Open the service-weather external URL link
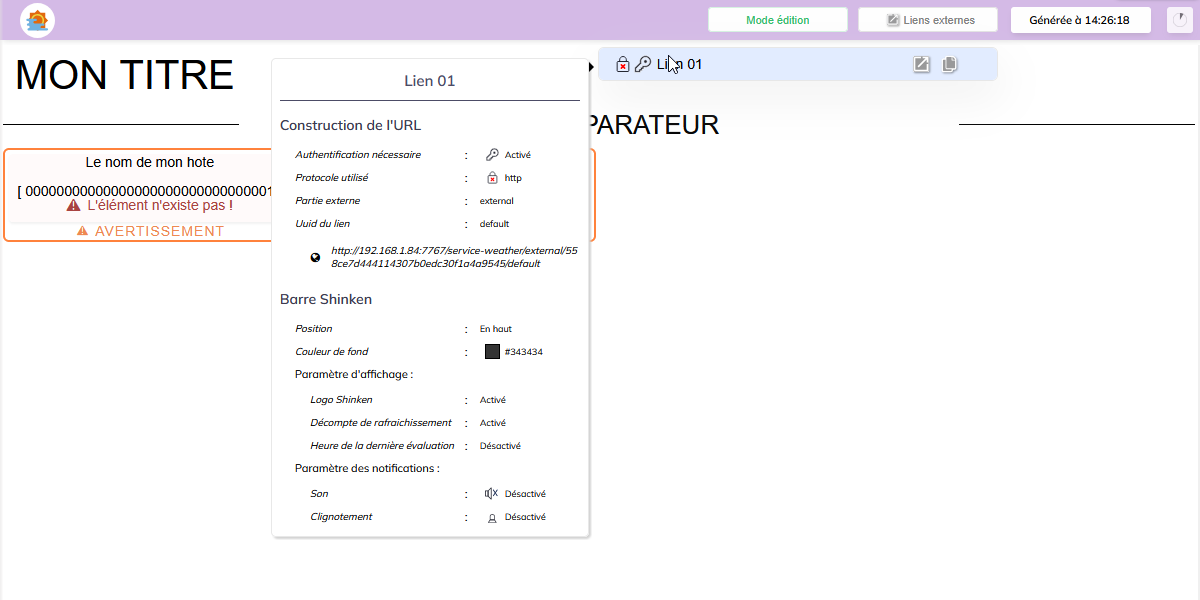Viewport: 1200px width, 600px height. 453,257
